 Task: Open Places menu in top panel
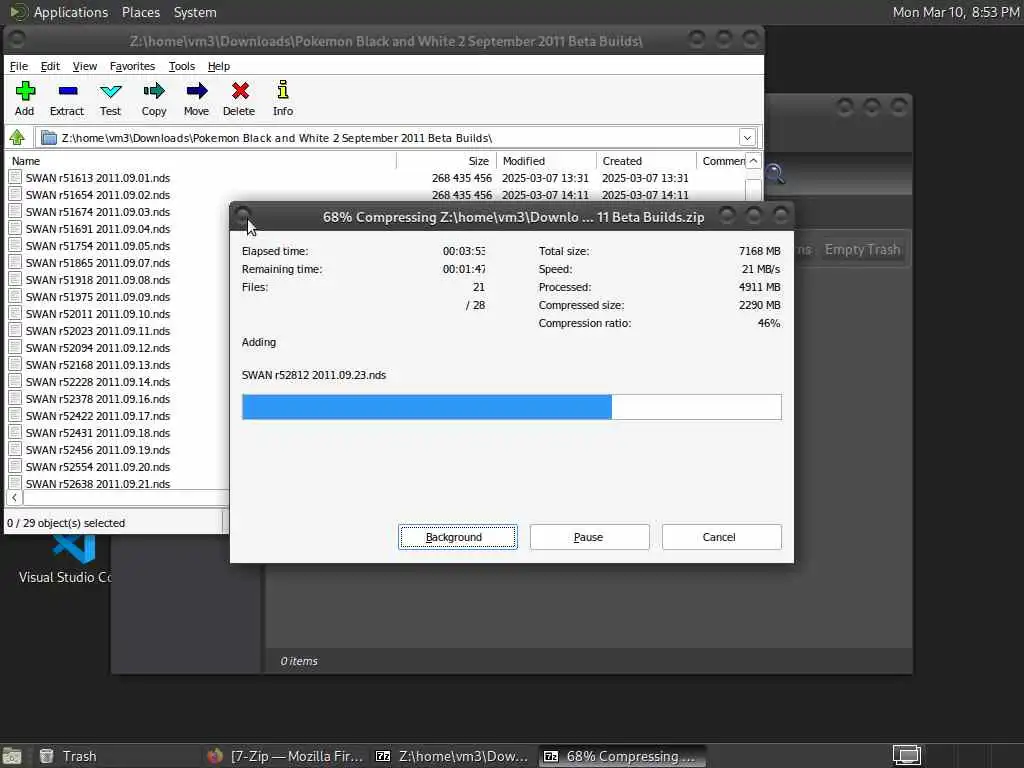tap(140, 12)
